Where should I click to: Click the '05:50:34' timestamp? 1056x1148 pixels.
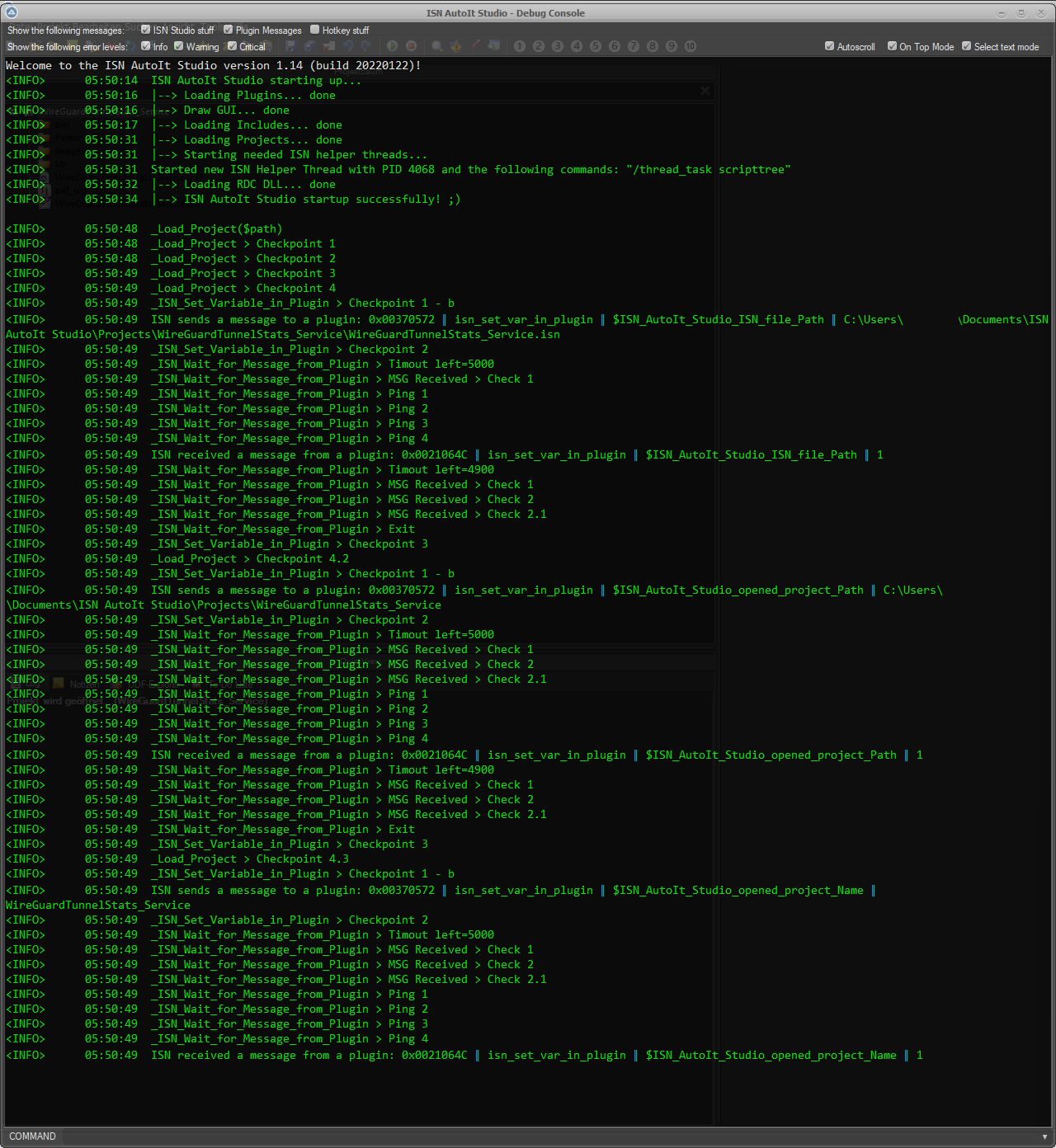111,199
